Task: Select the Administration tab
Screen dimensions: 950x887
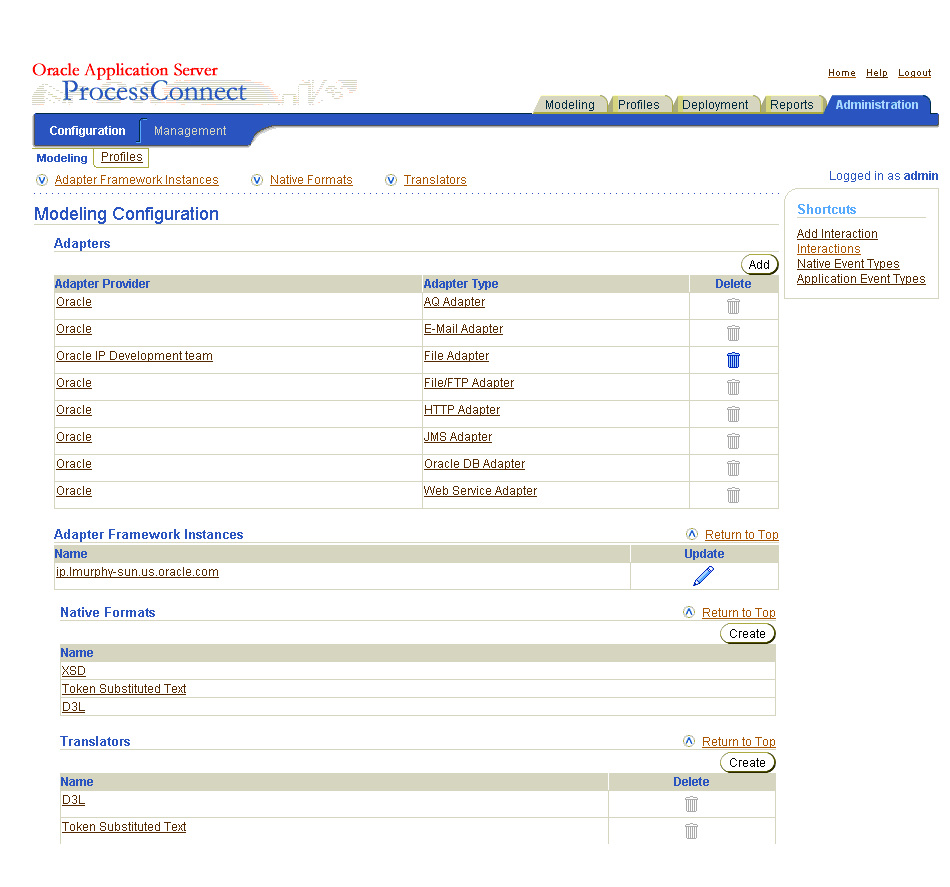Action: [877, 105]
